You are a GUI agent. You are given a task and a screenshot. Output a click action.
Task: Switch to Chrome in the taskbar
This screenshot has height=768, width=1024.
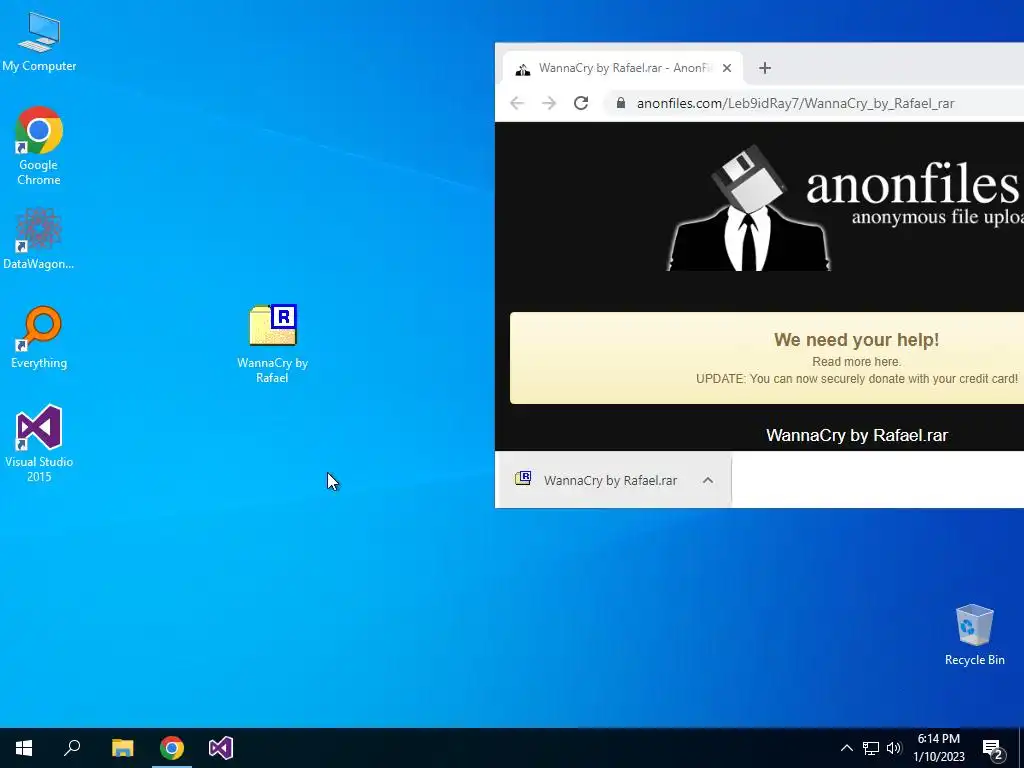[172, 748]
